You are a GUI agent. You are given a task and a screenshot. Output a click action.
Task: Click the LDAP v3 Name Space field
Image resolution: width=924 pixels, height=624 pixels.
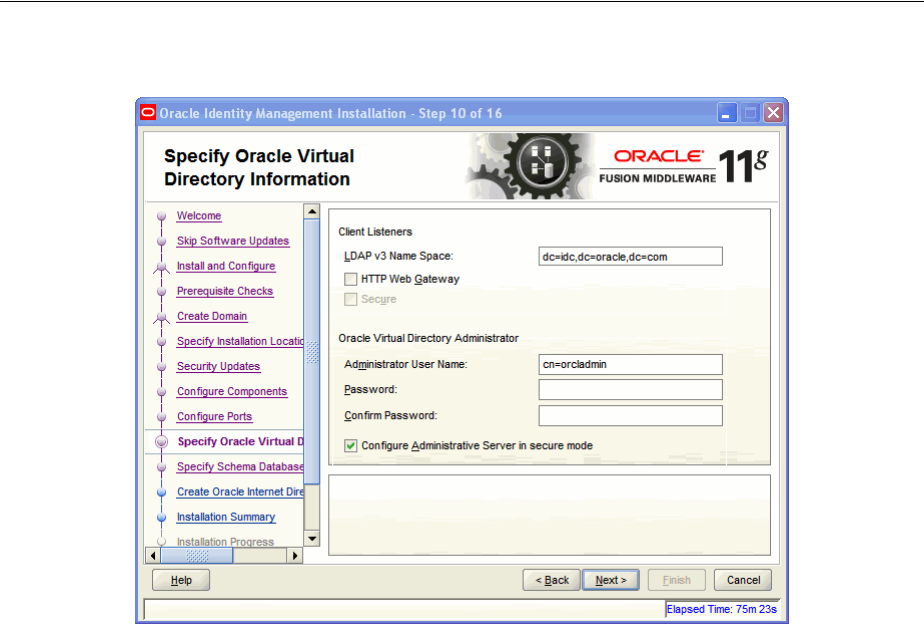[630, 256]
